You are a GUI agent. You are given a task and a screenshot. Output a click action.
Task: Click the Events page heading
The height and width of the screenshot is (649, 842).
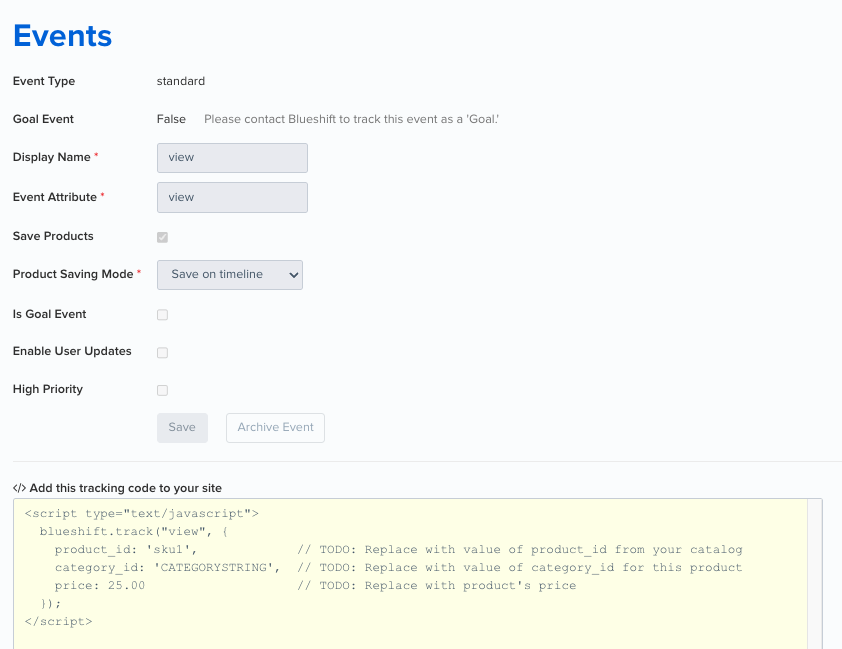point(62,36)
